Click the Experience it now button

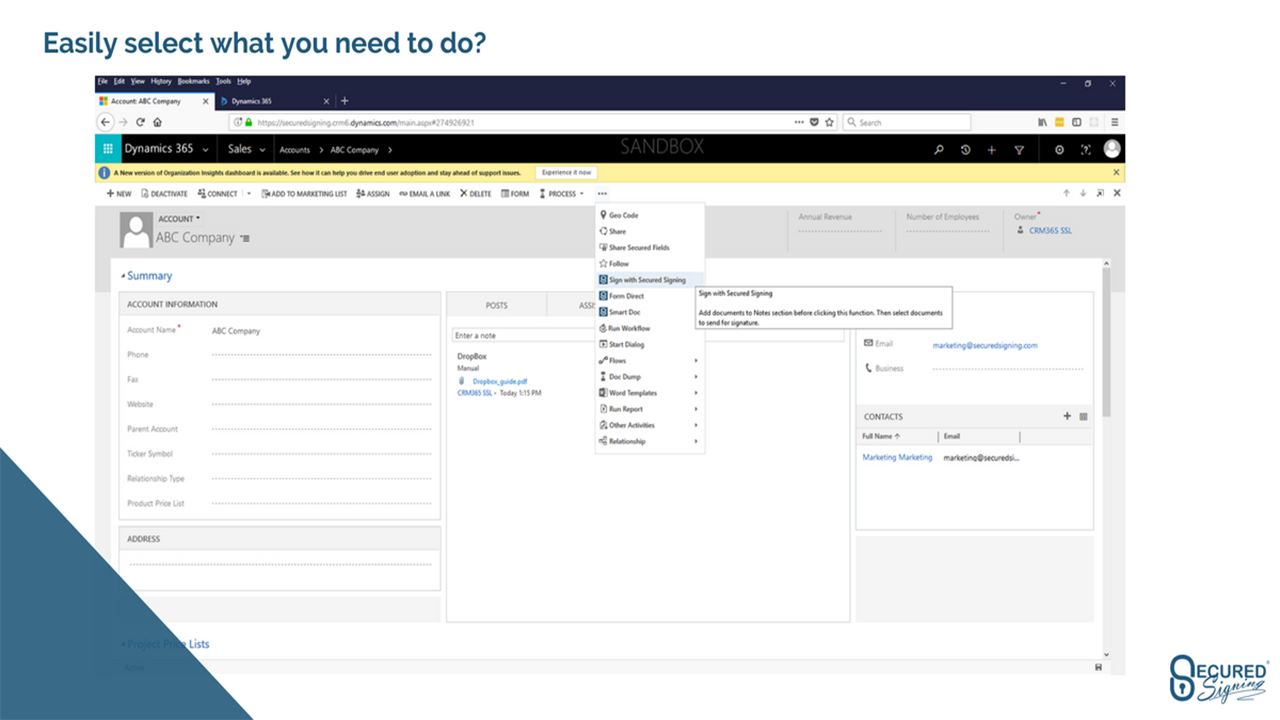tap(566, 173)
